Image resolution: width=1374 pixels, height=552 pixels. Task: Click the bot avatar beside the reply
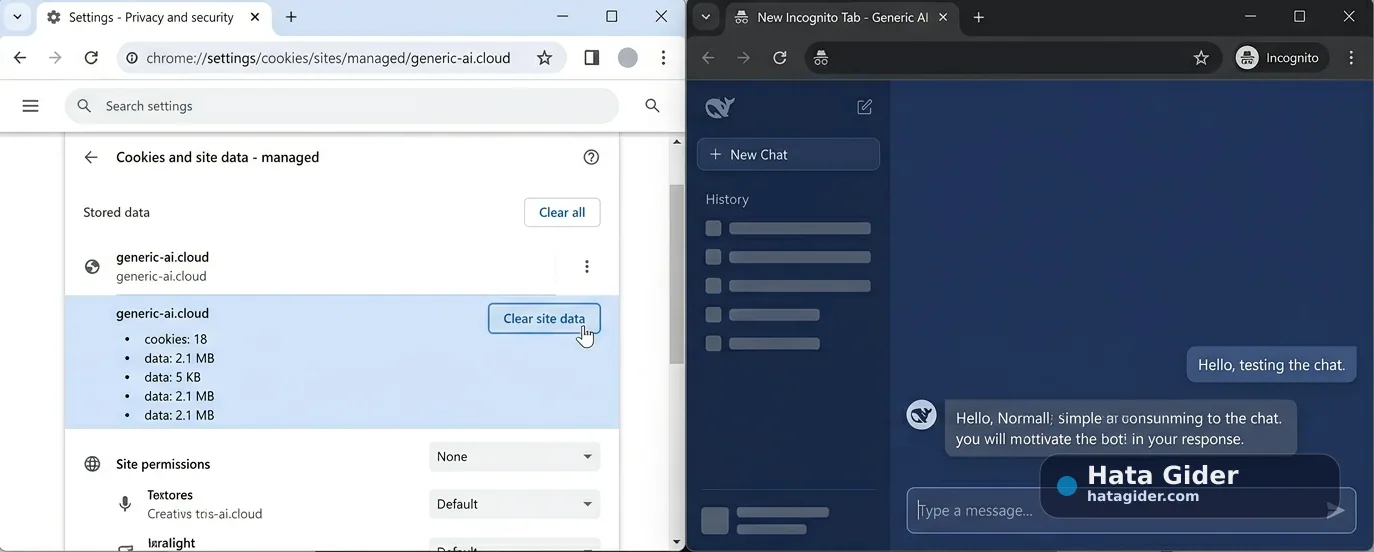tap(921, 414)
